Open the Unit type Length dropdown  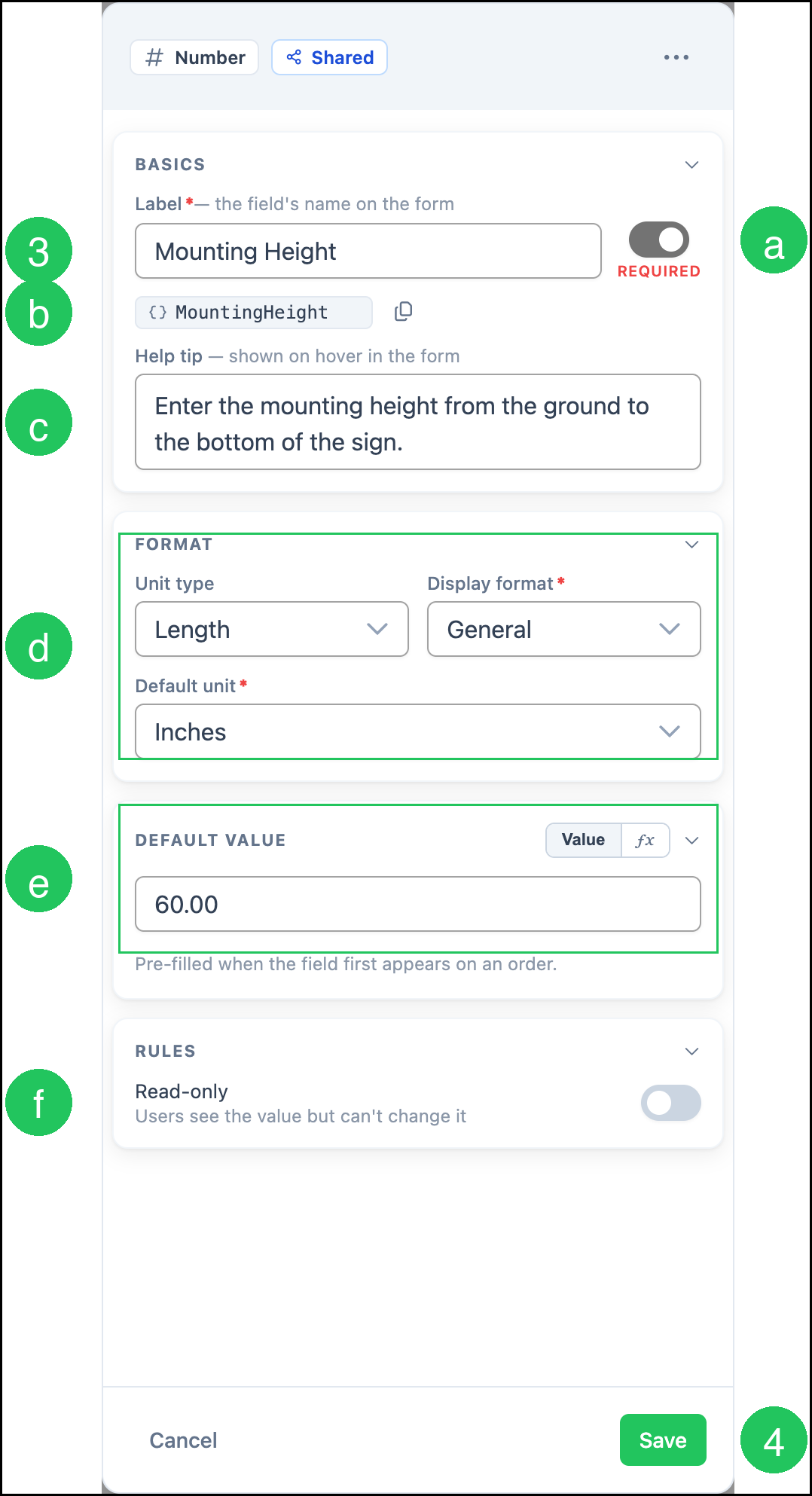pyautogui.click(x=272, y=629)
